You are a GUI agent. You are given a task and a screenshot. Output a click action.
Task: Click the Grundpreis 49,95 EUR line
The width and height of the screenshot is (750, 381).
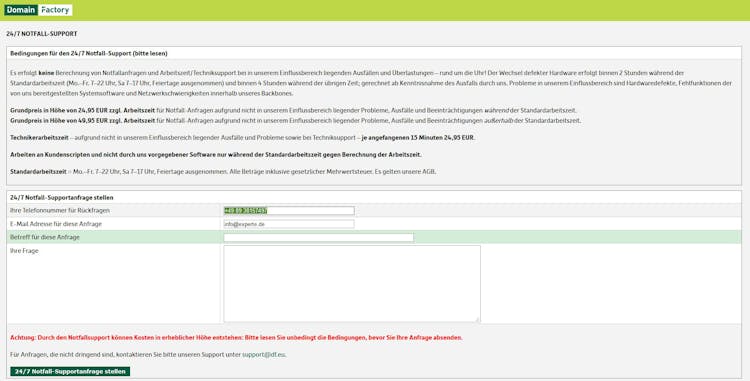[296, 120]
